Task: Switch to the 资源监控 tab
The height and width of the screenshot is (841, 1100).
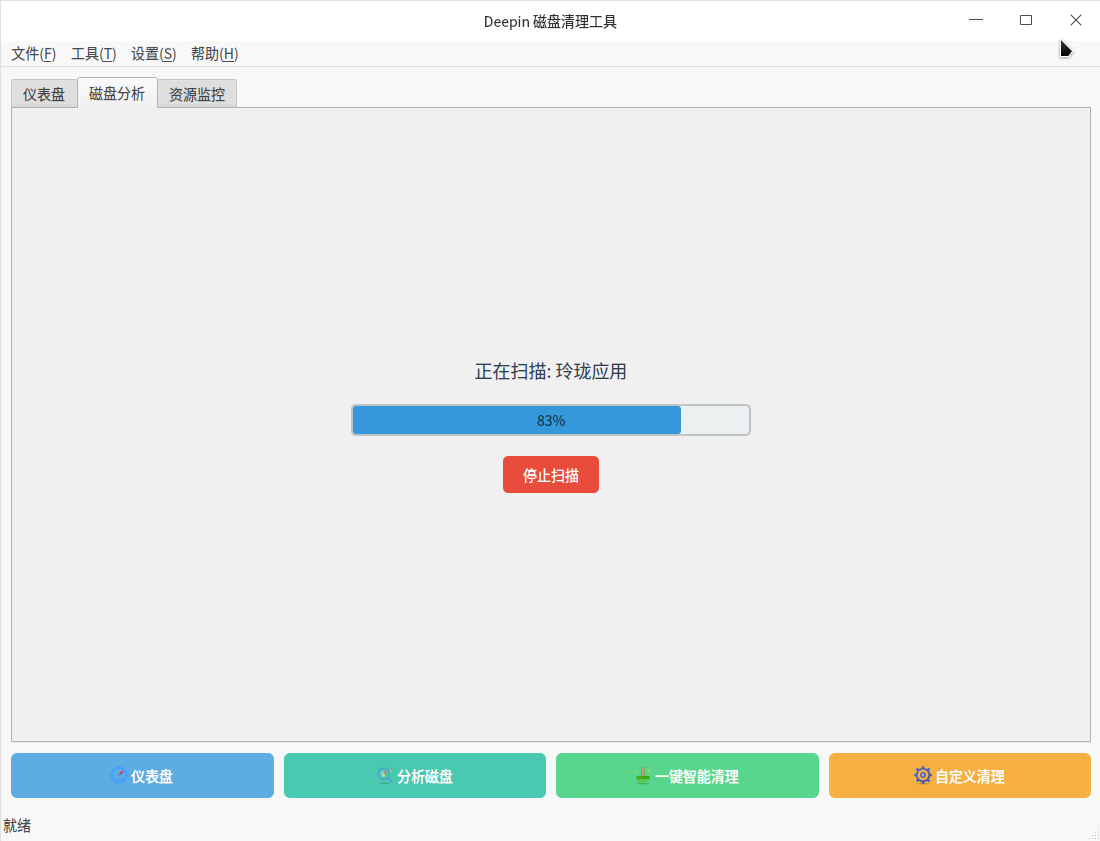Action: [x=197, y=94]
